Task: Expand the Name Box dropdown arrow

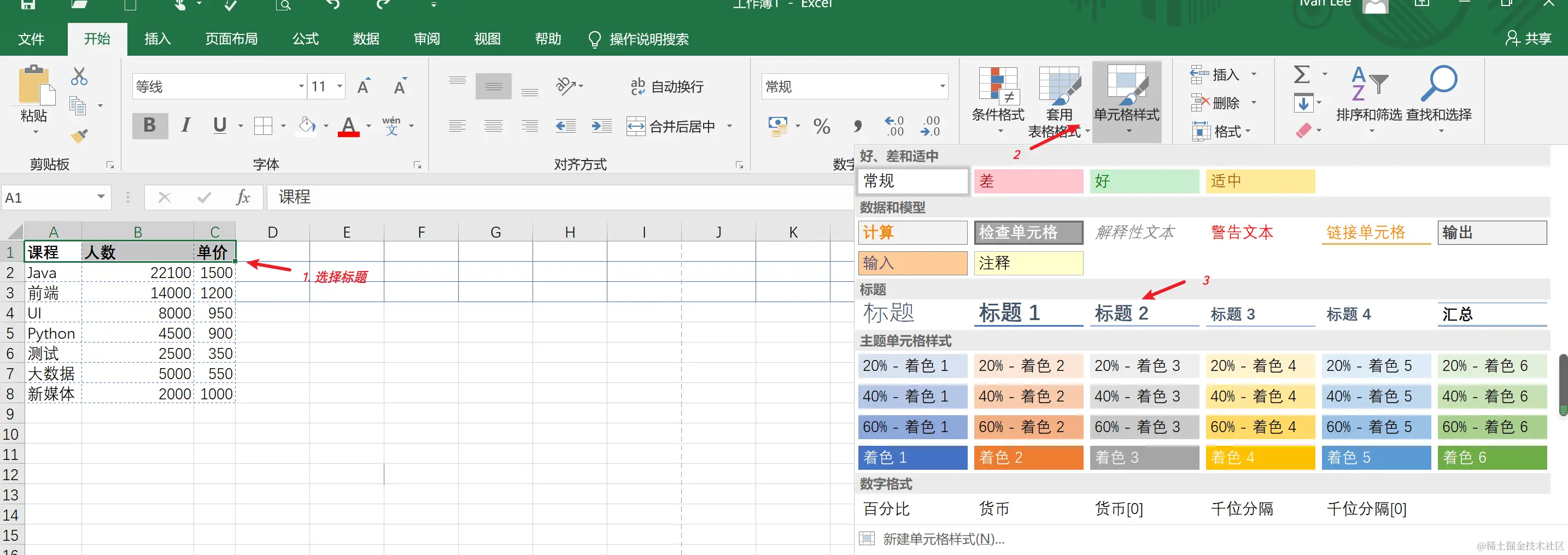Action: click(101, 198)
